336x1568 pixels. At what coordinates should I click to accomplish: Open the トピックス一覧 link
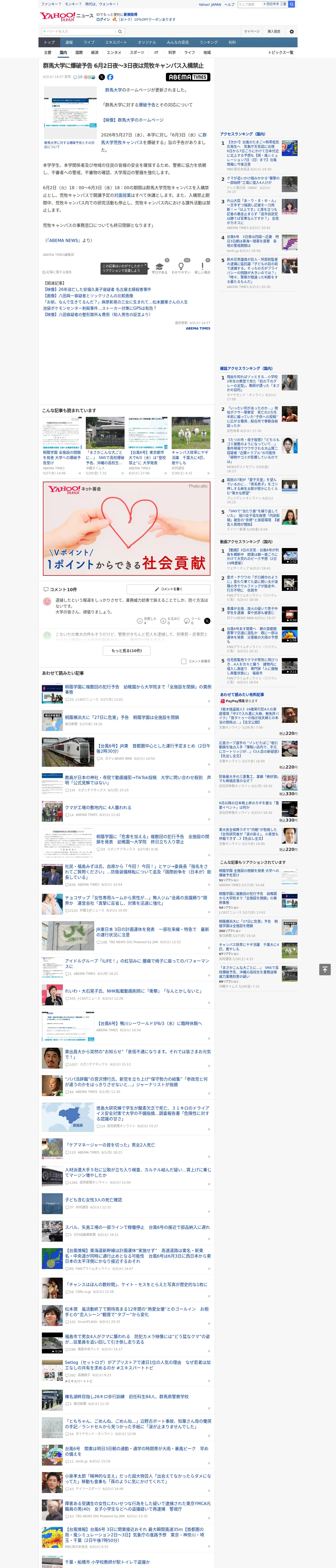pyautogui.click(x=281, y=52)
